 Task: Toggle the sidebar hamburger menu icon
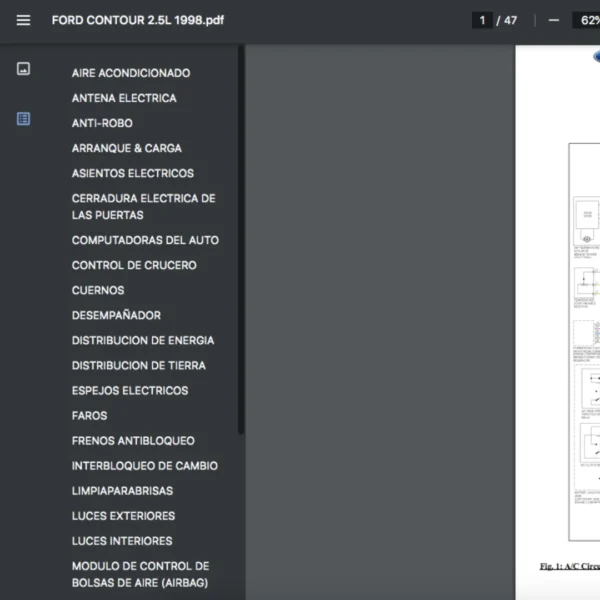tap(23, 20)
